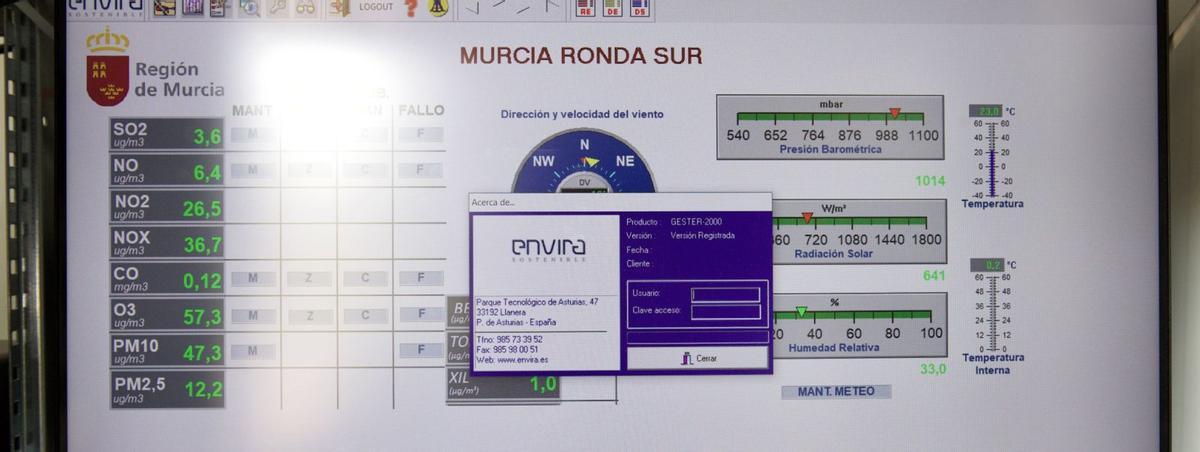Screen dimensions: 1200x452
Task: Click the Presión Barométrica gauge marker
Action: tap(895, 113)
